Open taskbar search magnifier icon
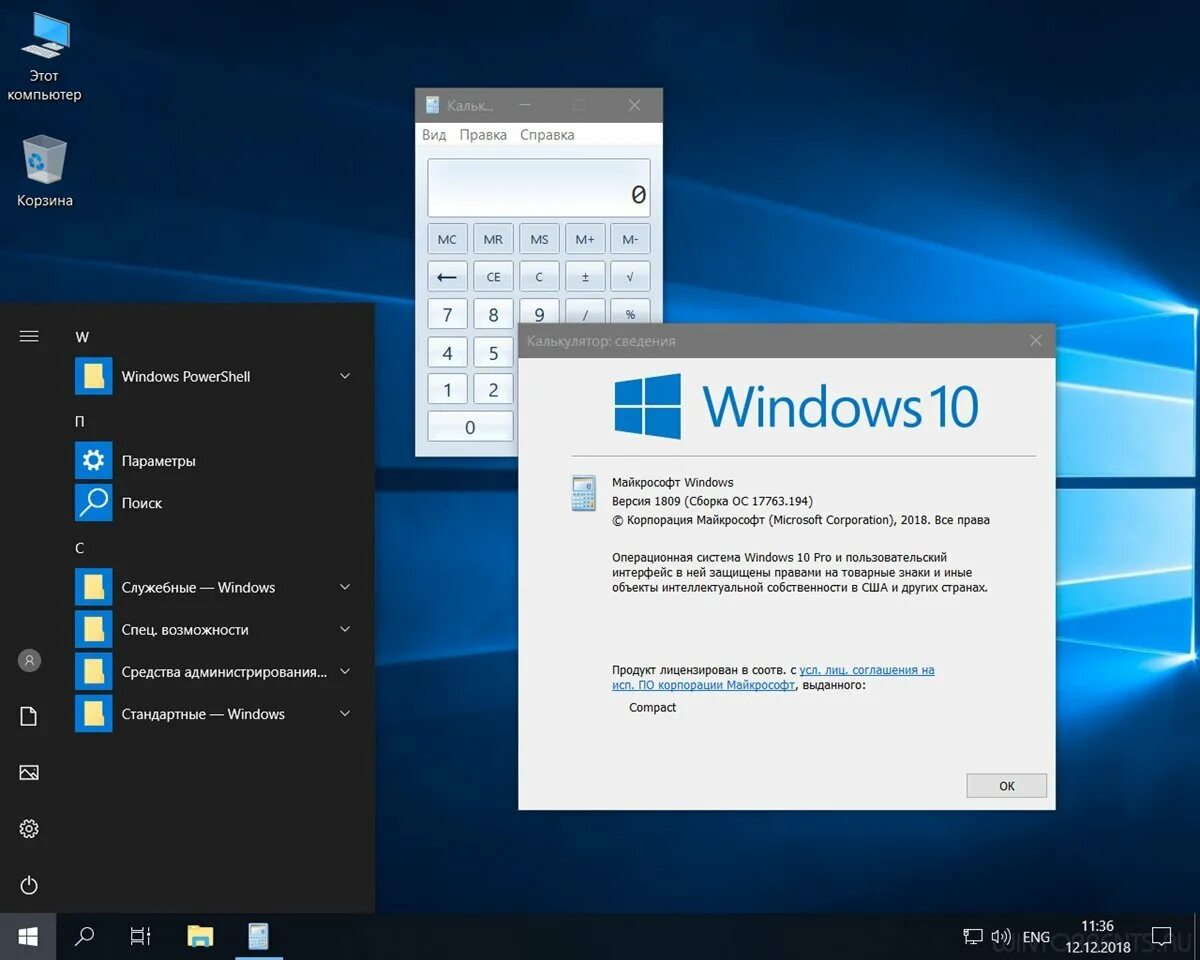The width and height of the screenshot is (1200, 960). (85, 936)
